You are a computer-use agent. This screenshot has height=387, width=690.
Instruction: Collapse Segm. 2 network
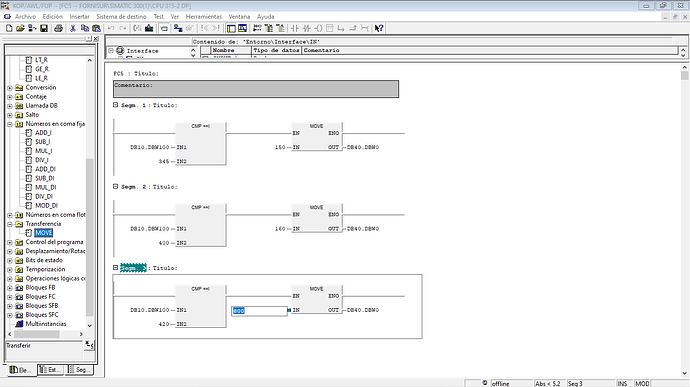[x=115, y=186]
